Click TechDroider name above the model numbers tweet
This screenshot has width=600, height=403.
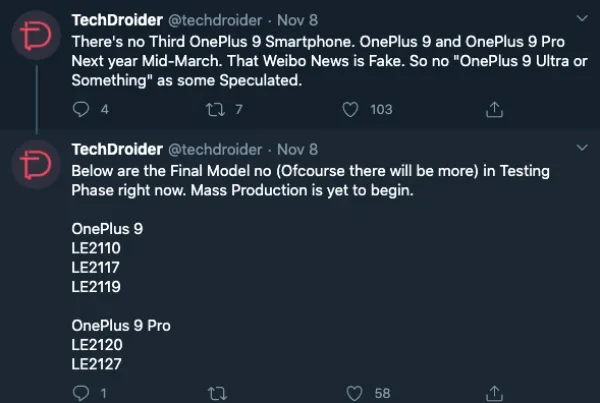(x=116, y=150)
